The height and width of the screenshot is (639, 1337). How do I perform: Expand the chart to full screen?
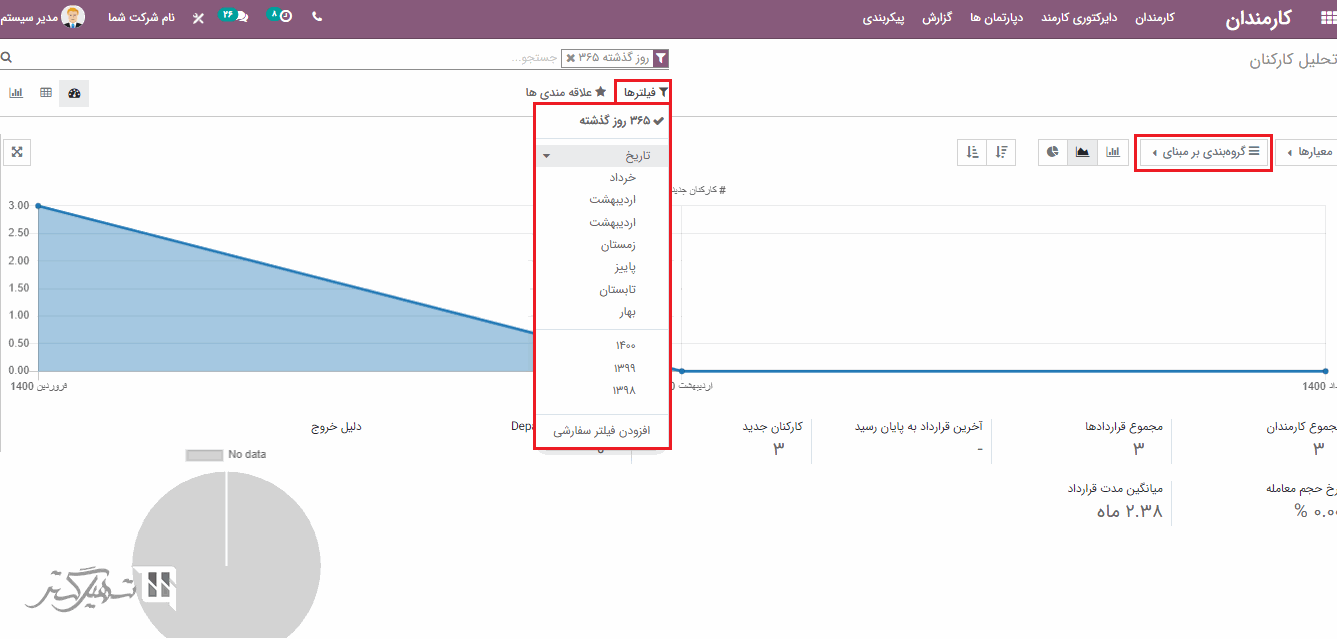17,152
